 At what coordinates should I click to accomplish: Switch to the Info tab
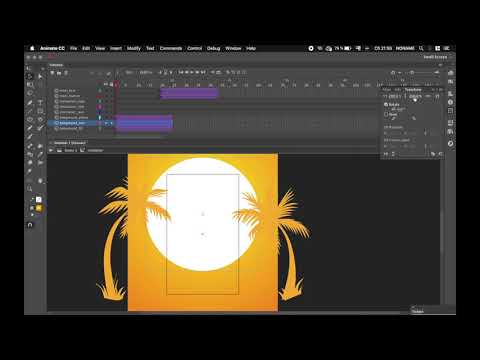coord(398,90)
